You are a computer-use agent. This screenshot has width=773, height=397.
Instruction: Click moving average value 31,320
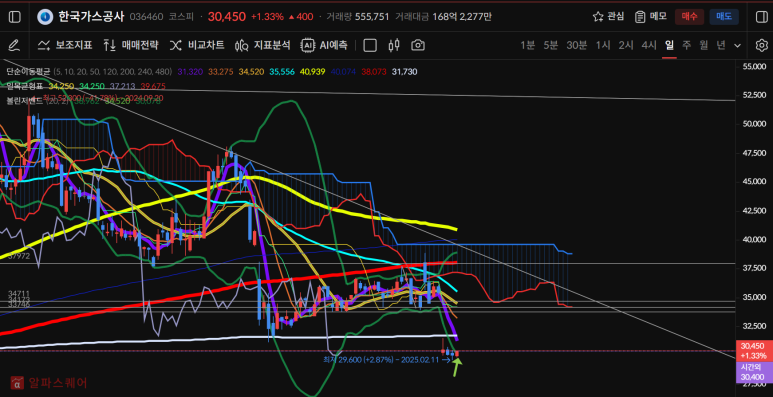pyautogui.click(x=190, y=72)
